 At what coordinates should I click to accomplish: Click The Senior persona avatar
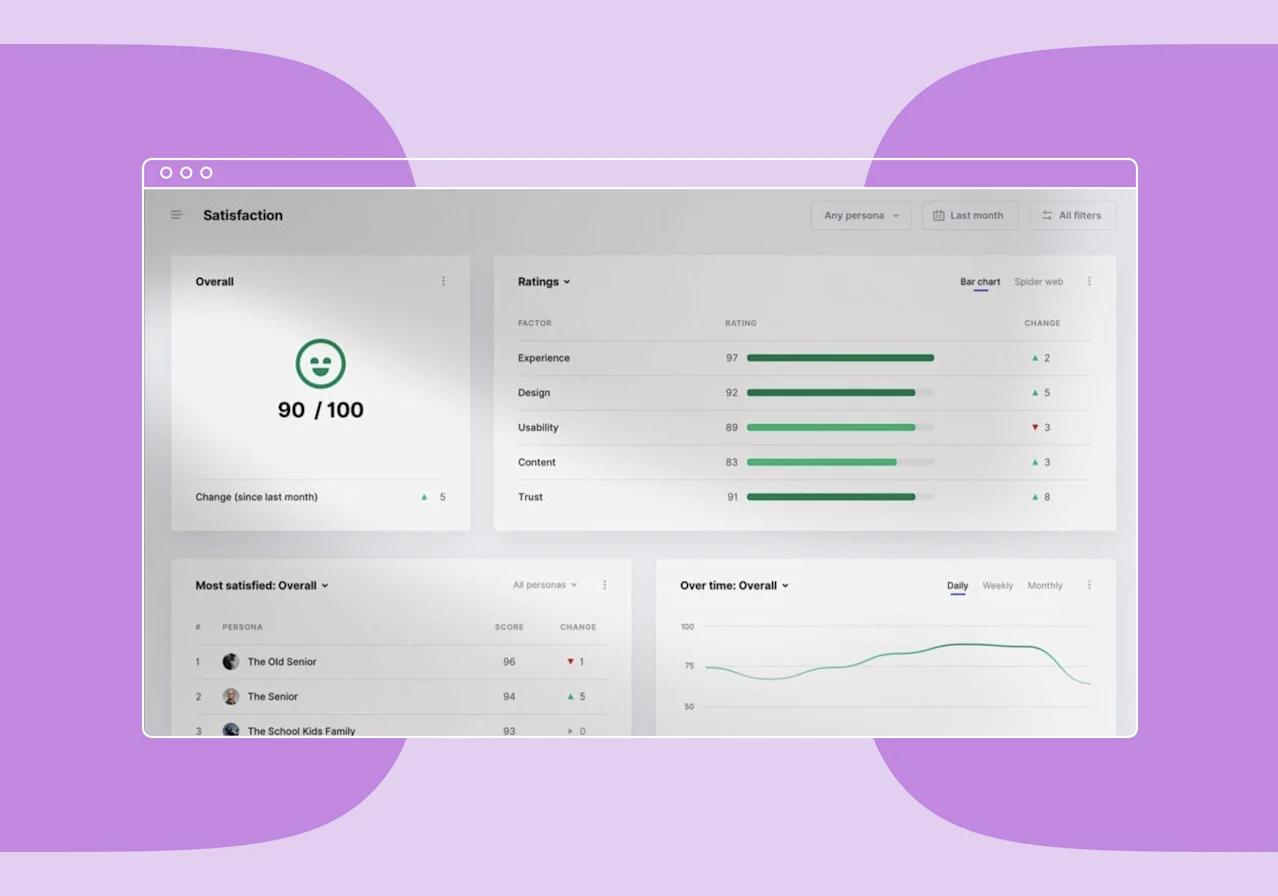tap(231, 697)
